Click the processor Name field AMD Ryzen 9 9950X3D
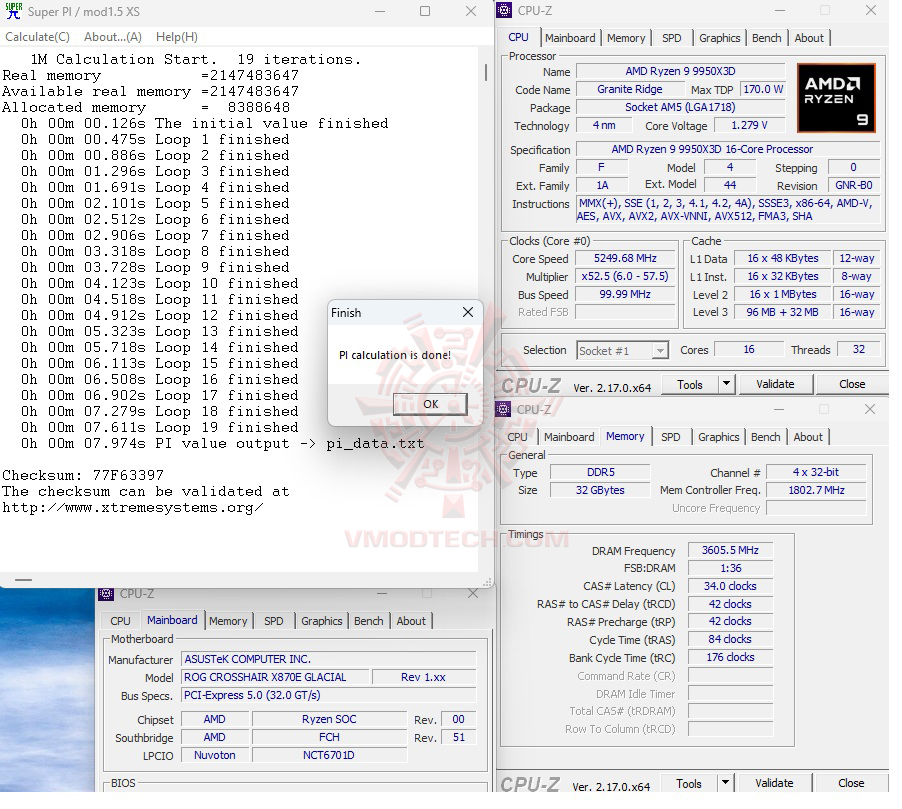Viewport: 902px width, 809px height. pos(681,71)
